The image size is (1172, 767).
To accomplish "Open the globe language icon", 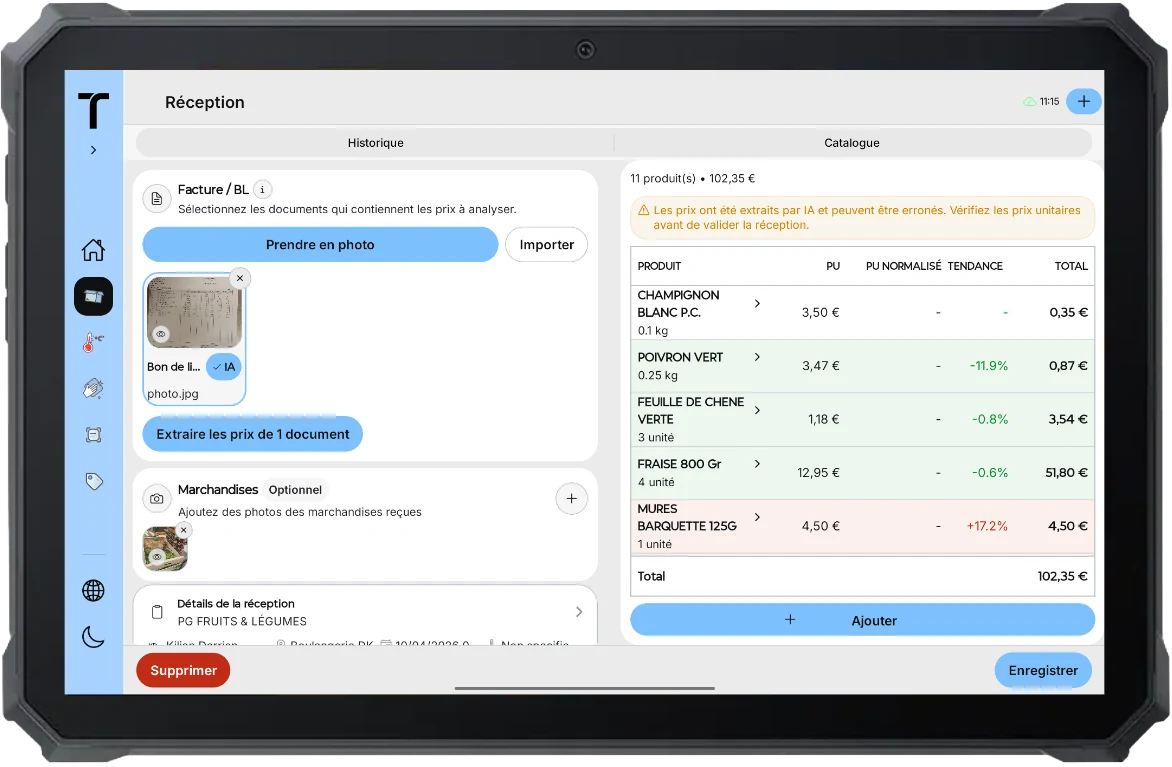I will 93,591.
